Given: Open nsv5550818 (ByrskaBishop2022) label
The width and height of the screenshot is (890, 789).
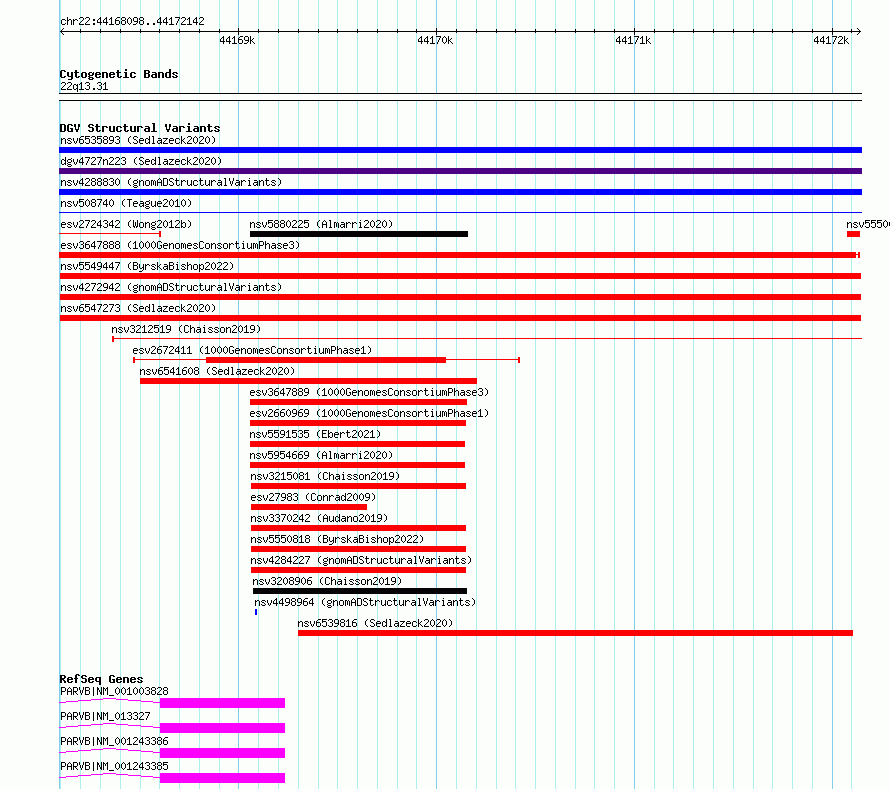Looking at the screenshot, I should click(337, 539).
